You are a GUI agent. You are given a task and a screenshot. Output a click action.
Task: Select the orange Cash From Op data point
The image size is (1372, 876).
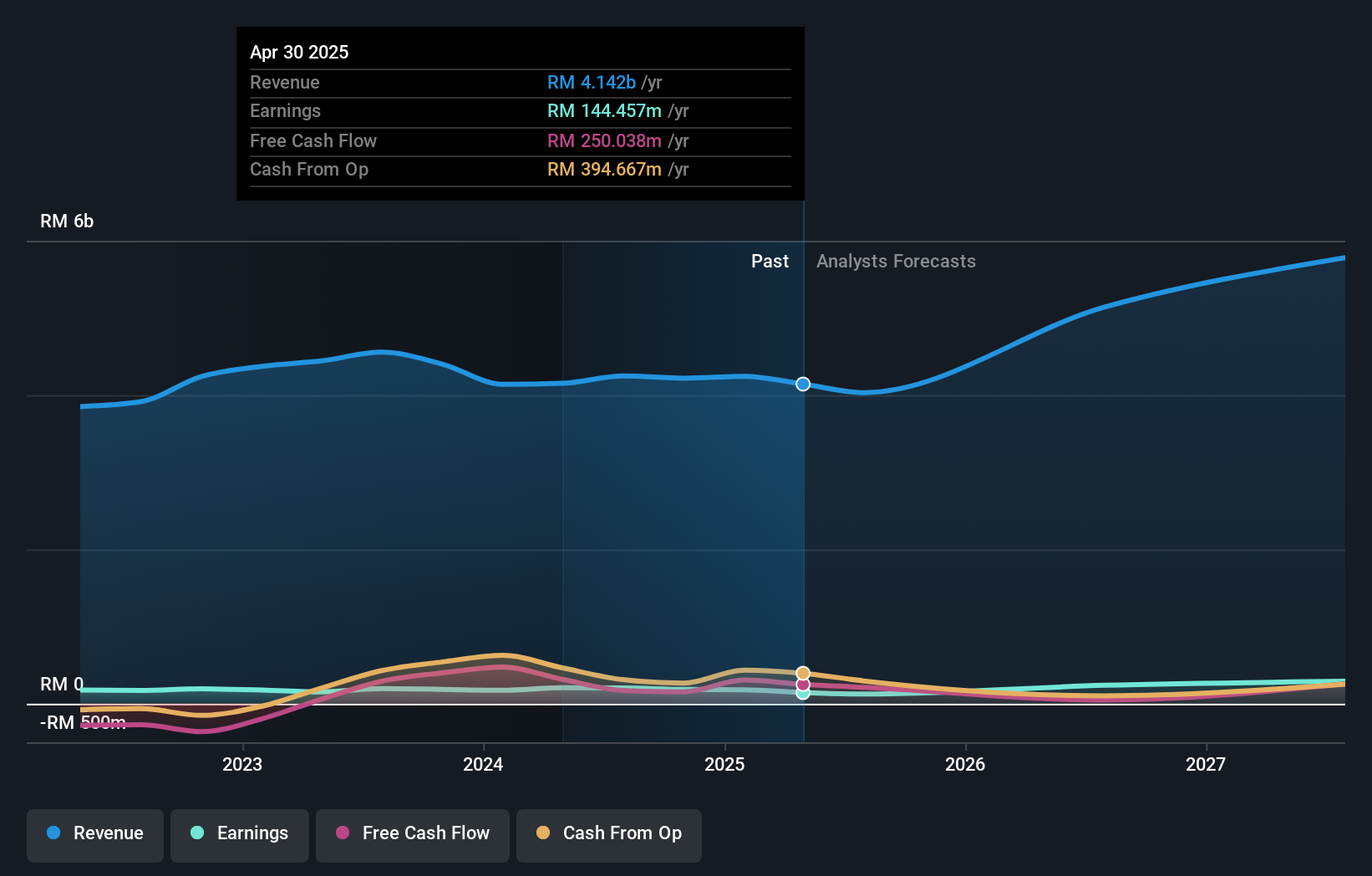tap(803, 673)
